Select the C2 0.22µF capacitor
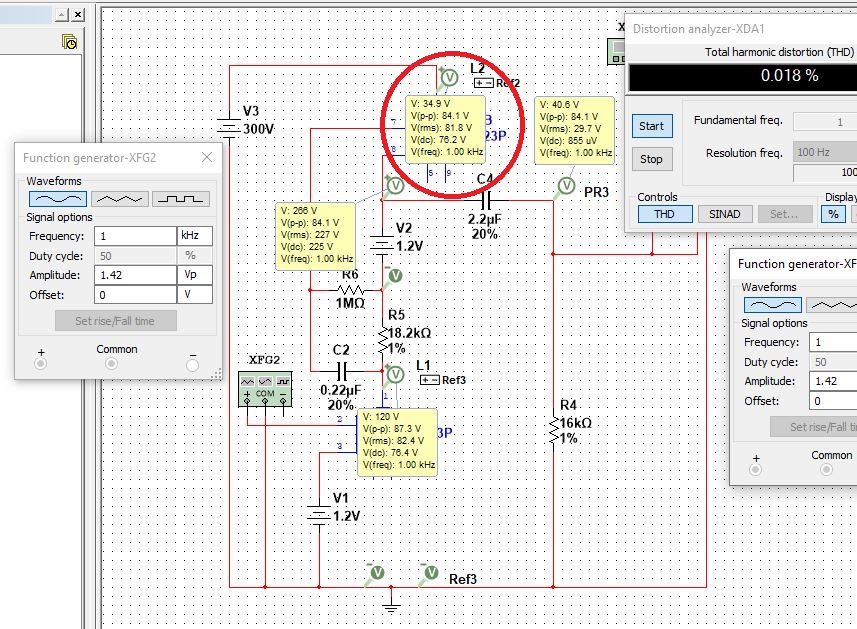This screenshot has height=629, width=857. click(342, 372)
